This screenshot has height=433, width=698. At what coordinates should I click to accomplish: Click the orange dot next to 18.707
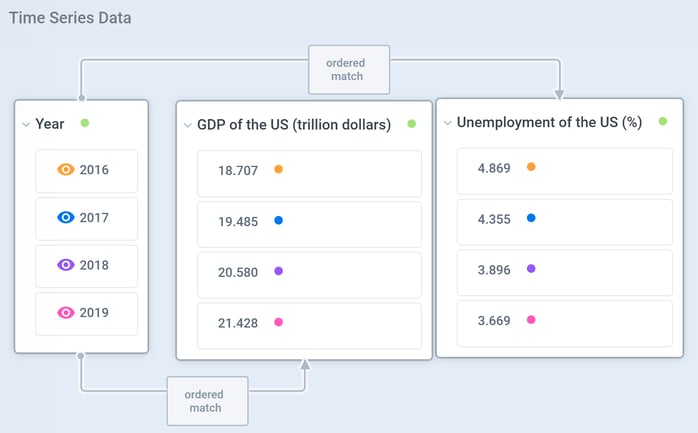click(278, 169)
